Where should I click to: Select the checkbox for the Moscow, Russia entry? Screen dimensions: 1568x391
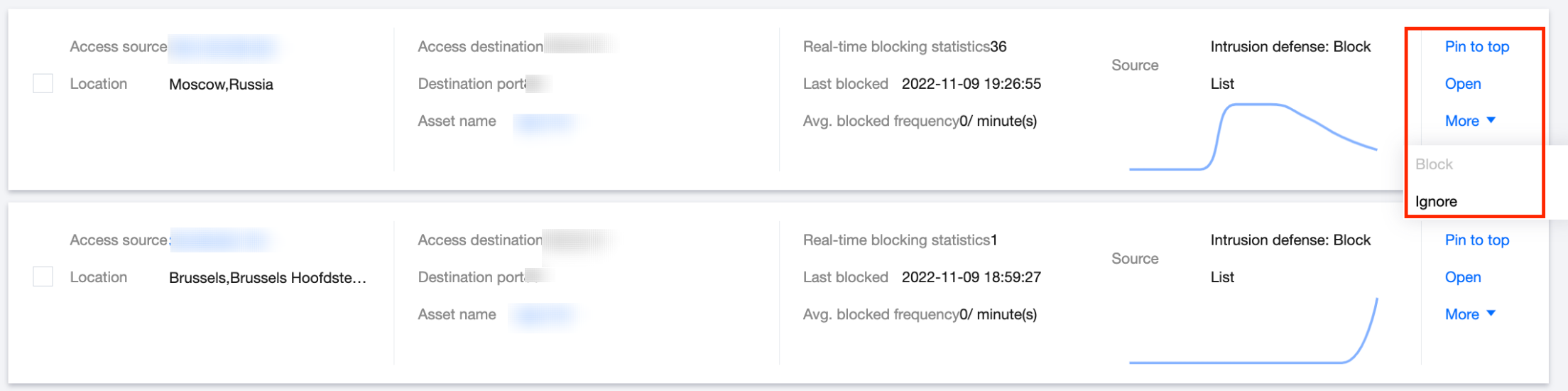pos(43,84)
